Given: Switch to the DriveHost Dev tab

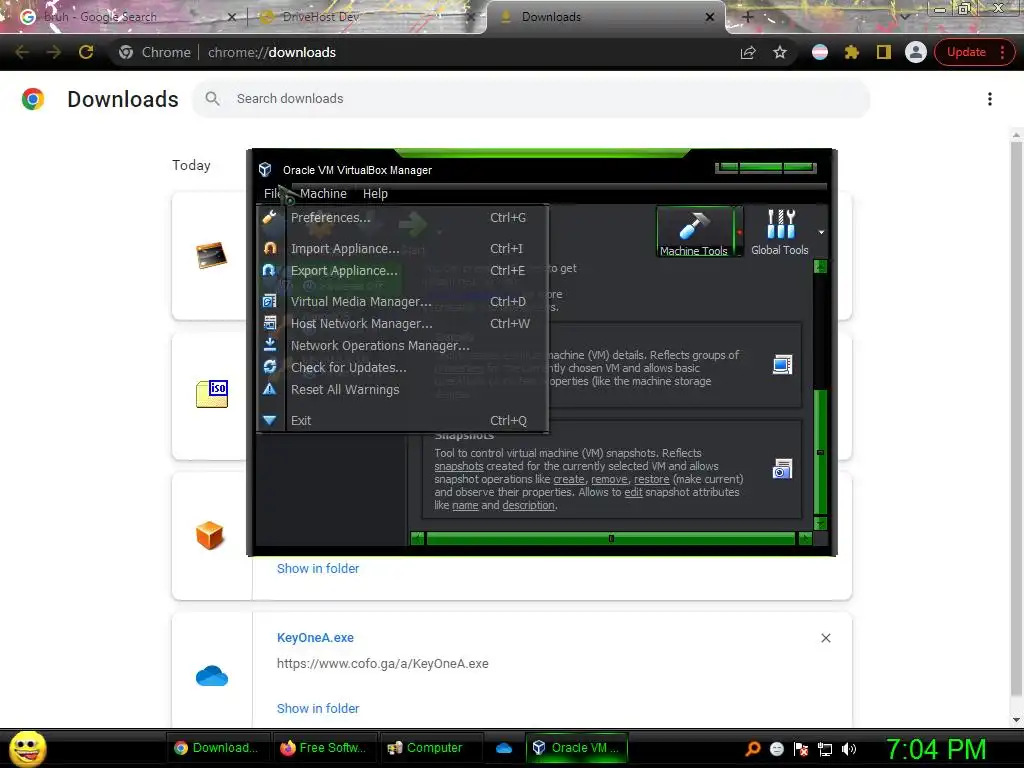Looking at the screenshot, I should [x=366, y=17].
